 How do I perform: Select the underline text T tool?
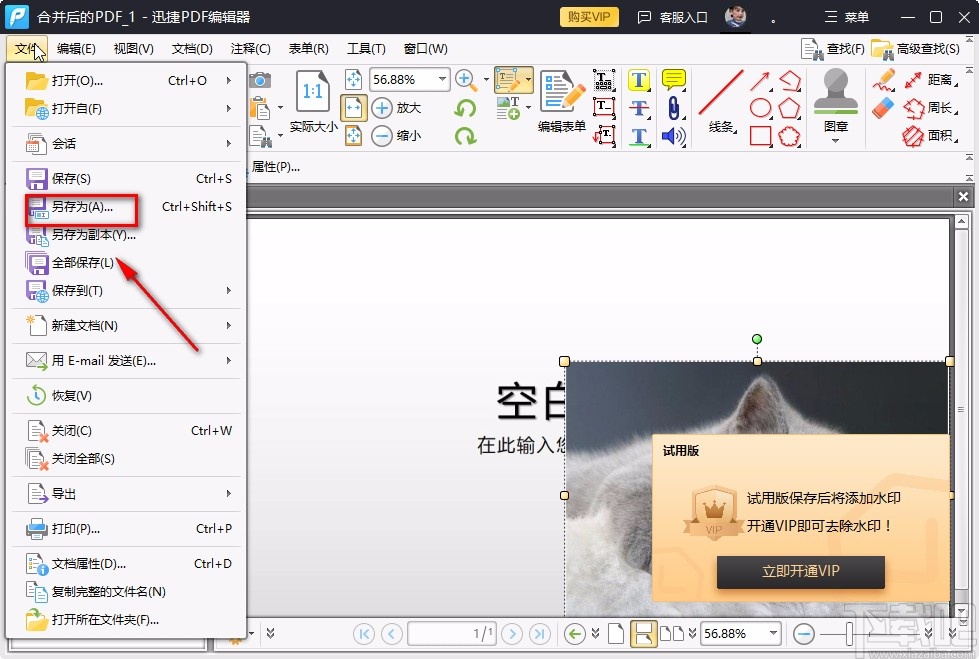(x=639, y=136)
